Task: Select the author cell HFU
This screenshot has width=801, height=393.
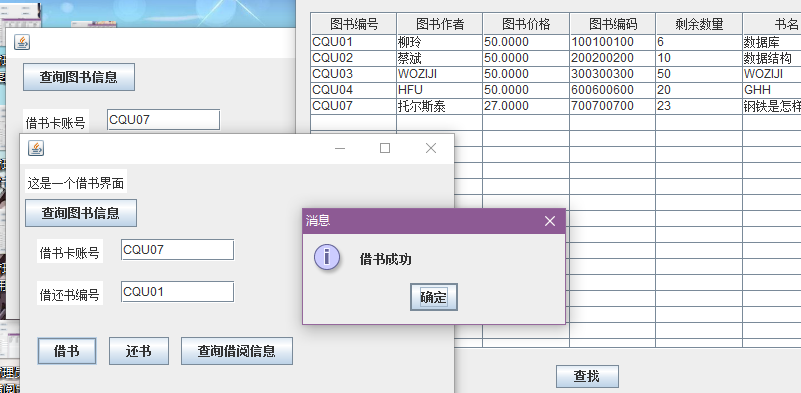Action: (x=439, y=90)
